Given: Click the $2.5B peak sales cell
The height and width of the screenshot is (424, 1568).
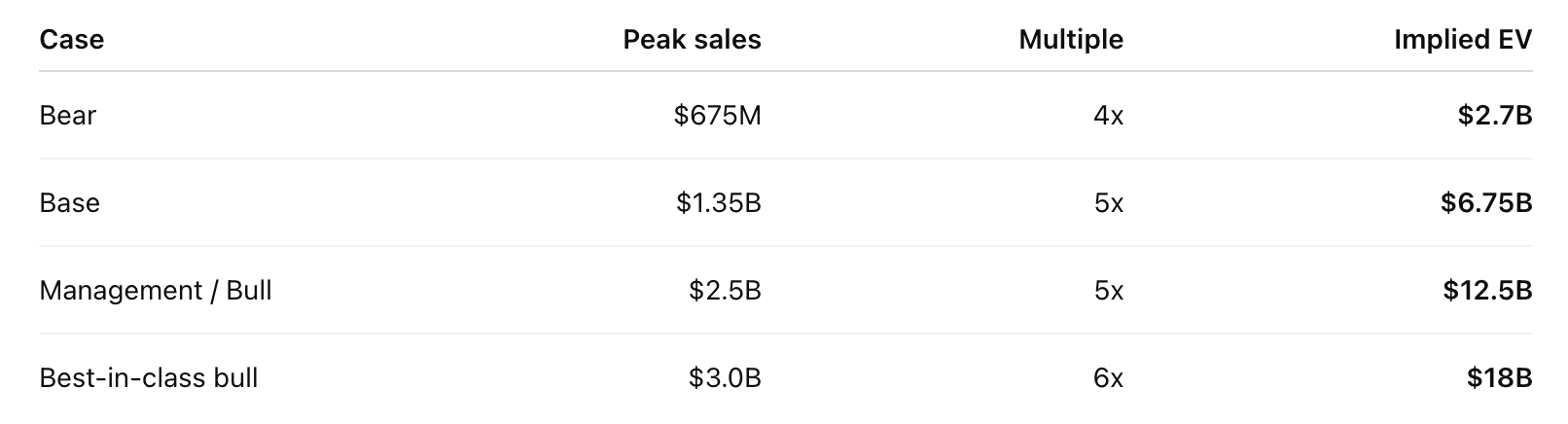Looking at the screenshot, I should tap(725, 291).
